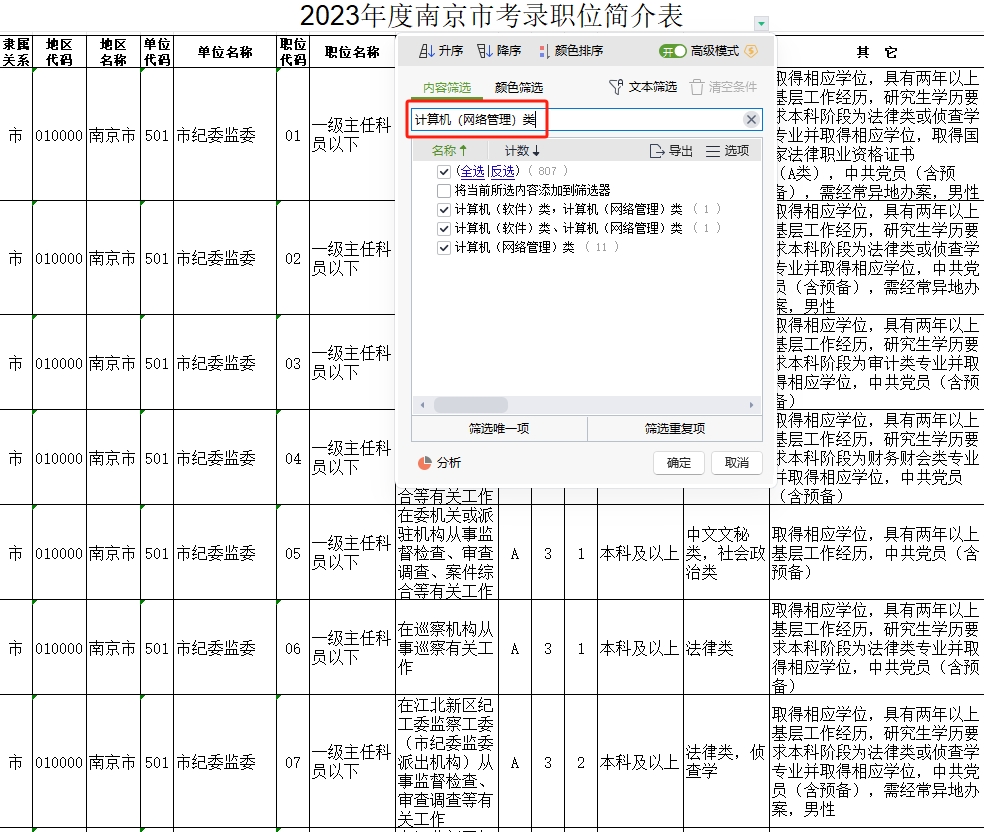Viewport: 984px width, 832px height.
Task: Select 单位名称 column header
Action: coord(225,51)
